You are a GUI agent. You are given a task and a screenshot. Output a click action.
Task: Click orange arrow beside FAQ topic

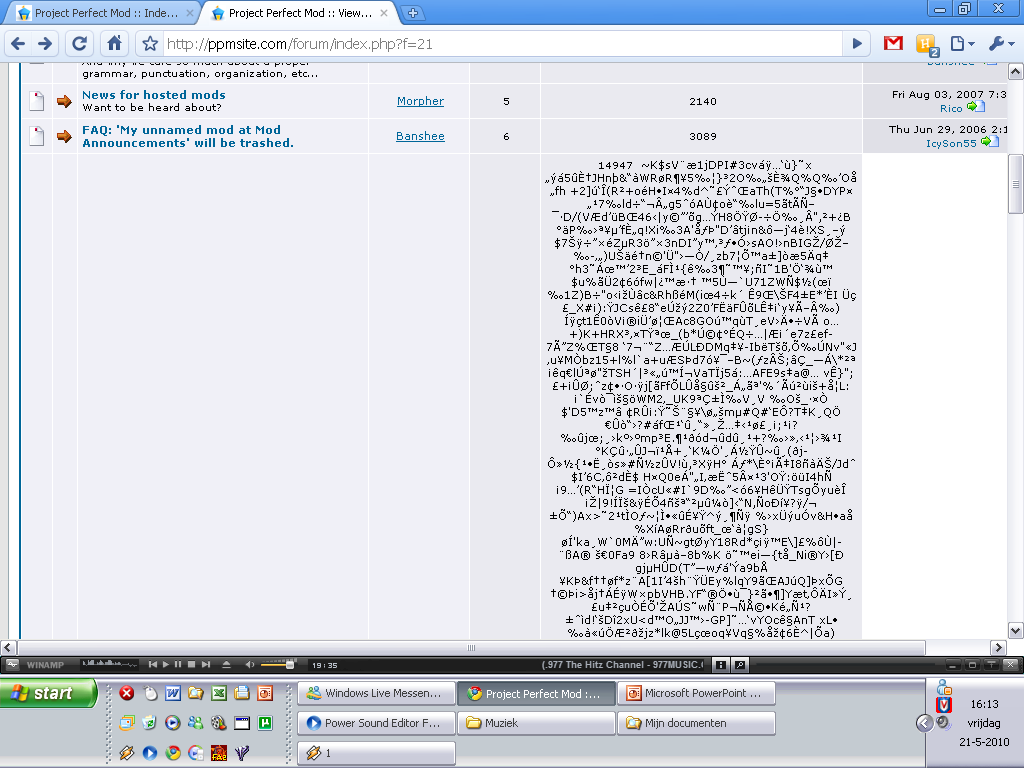point(64,136)
